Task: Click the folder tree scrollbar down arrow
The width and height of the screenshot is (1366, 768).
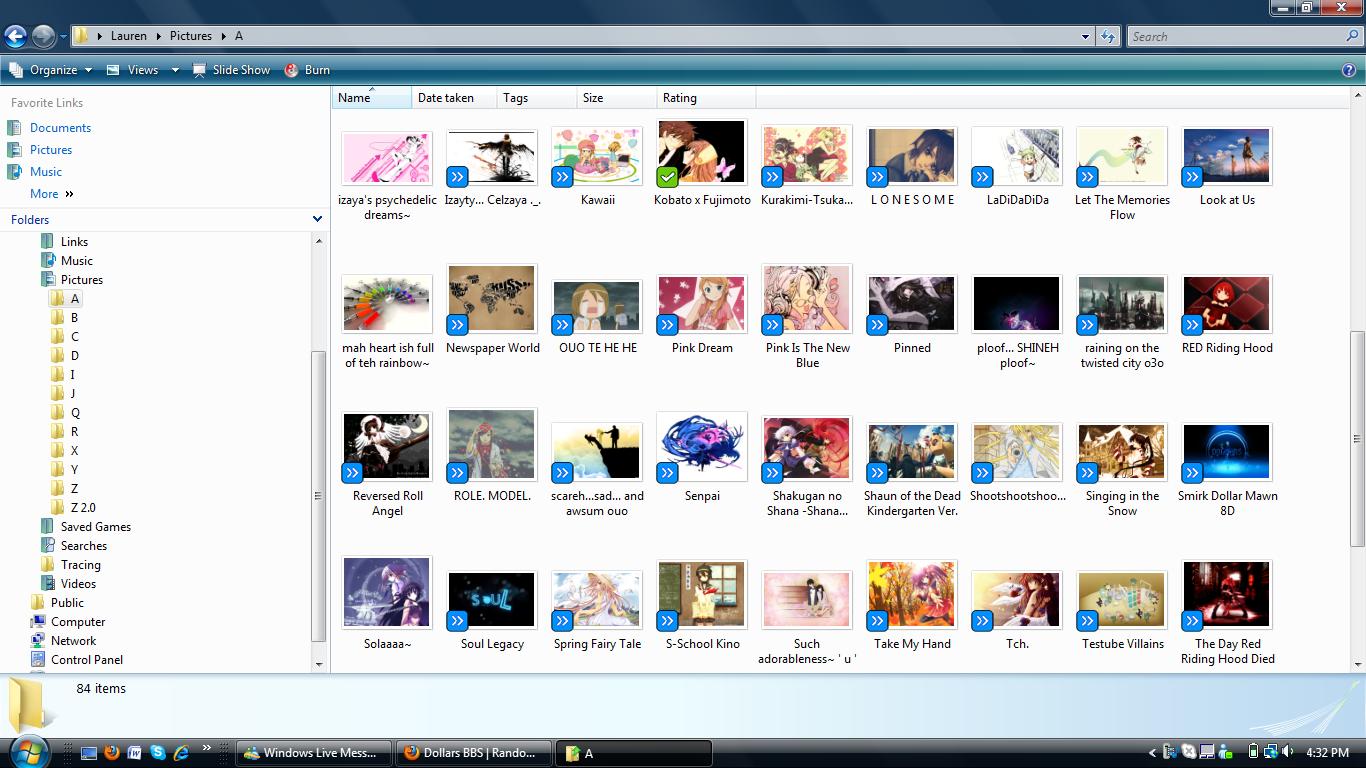Action: coord(319,664)
